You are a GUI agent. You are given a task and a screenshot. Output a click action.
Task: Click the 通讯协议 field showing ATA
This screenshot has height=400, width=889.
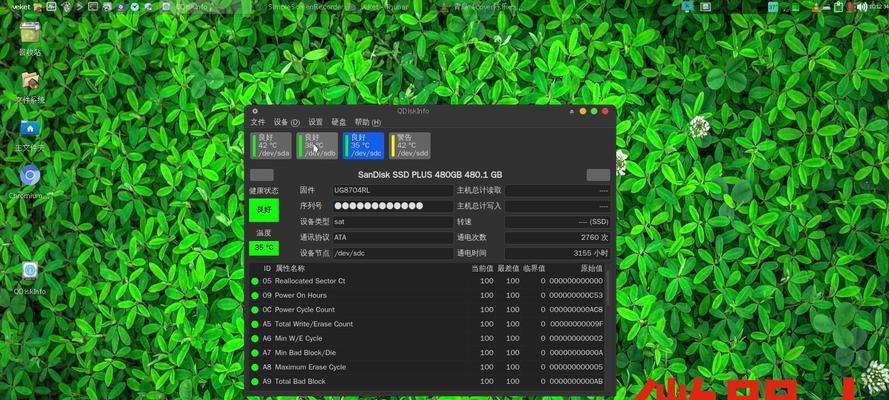point(393,238)
